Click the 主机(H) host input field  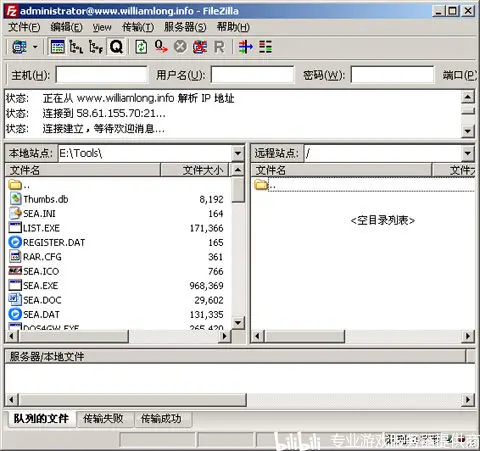click(102, 75)
